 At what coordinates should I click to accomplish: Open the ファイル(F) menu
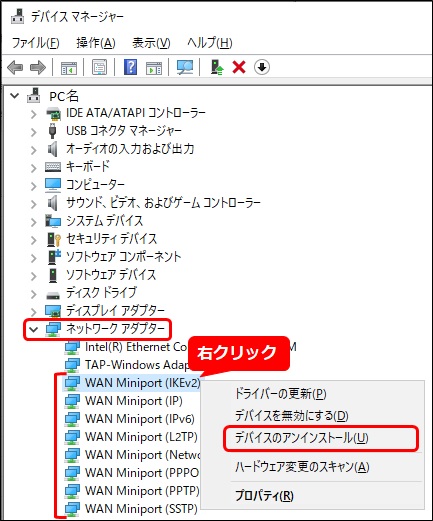(x=35, y=43)
